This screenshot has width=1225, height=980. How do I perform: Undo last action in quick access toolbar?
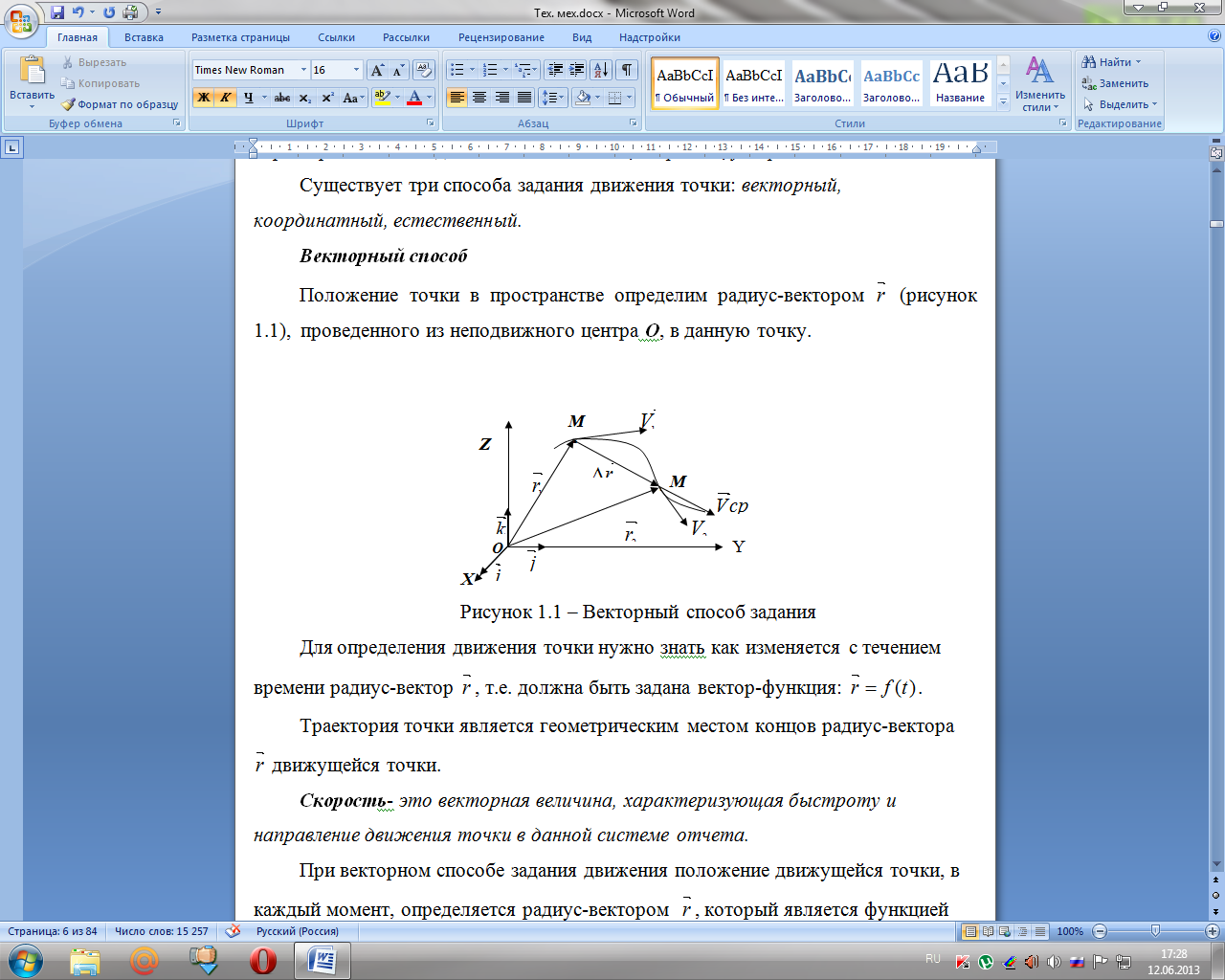click(78, 12)
